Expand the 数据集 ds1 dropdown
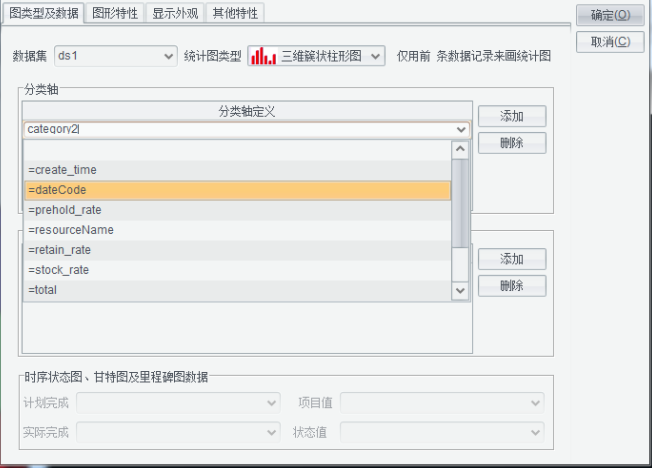This screenshot has height=468, width=652. click(168, 57)
